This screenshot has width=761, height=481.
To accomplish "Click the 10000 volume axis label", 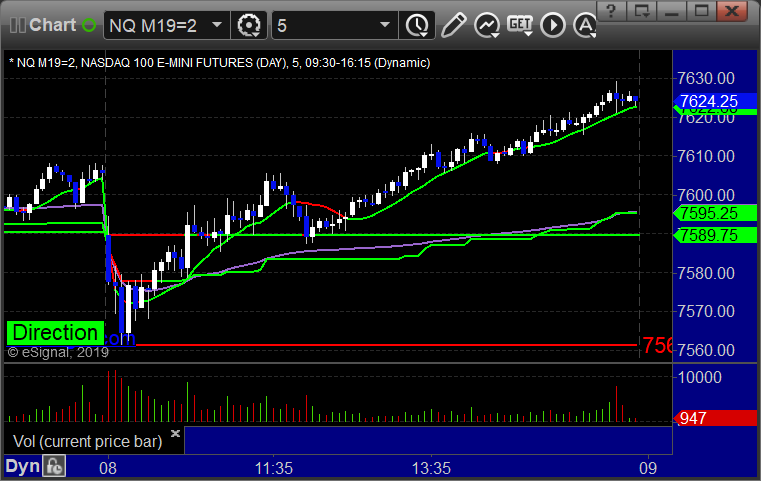I will coord(699,377).
